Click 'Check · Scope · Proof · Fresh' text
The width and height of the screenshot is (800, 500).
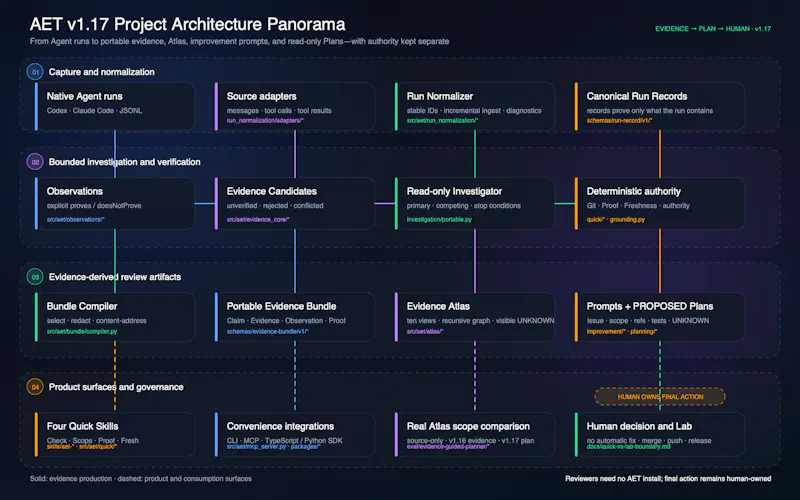click(93, 440)
